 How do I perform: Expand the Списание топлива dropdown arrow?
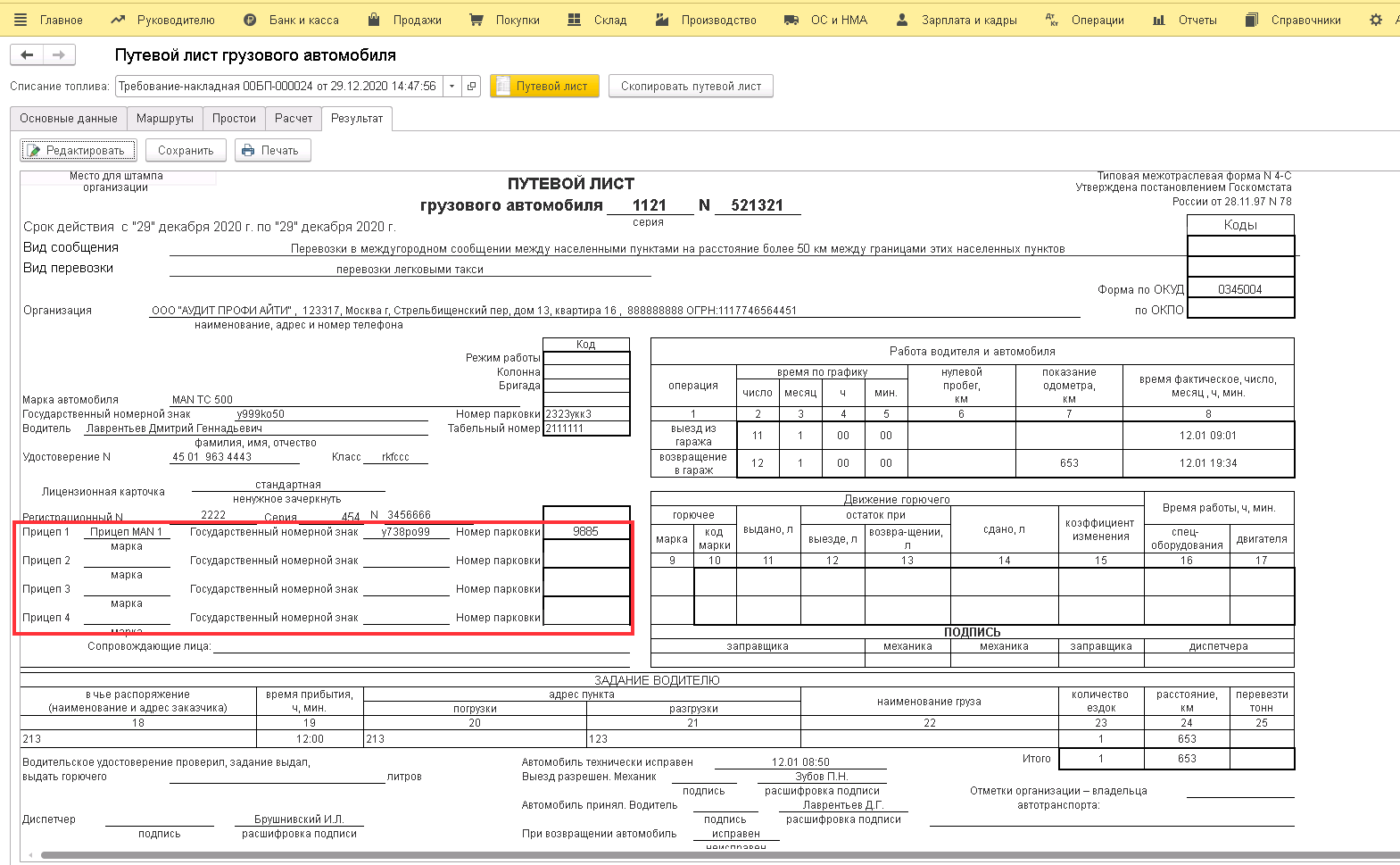(x=452, y=87)
